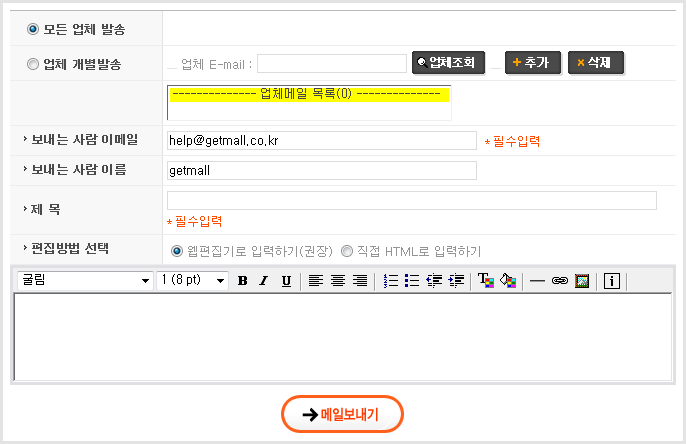This screenshot has height=444, width=686.
Task: Send the email with 메일보내기
Action: pyautogui.click(x=342, y=414)
